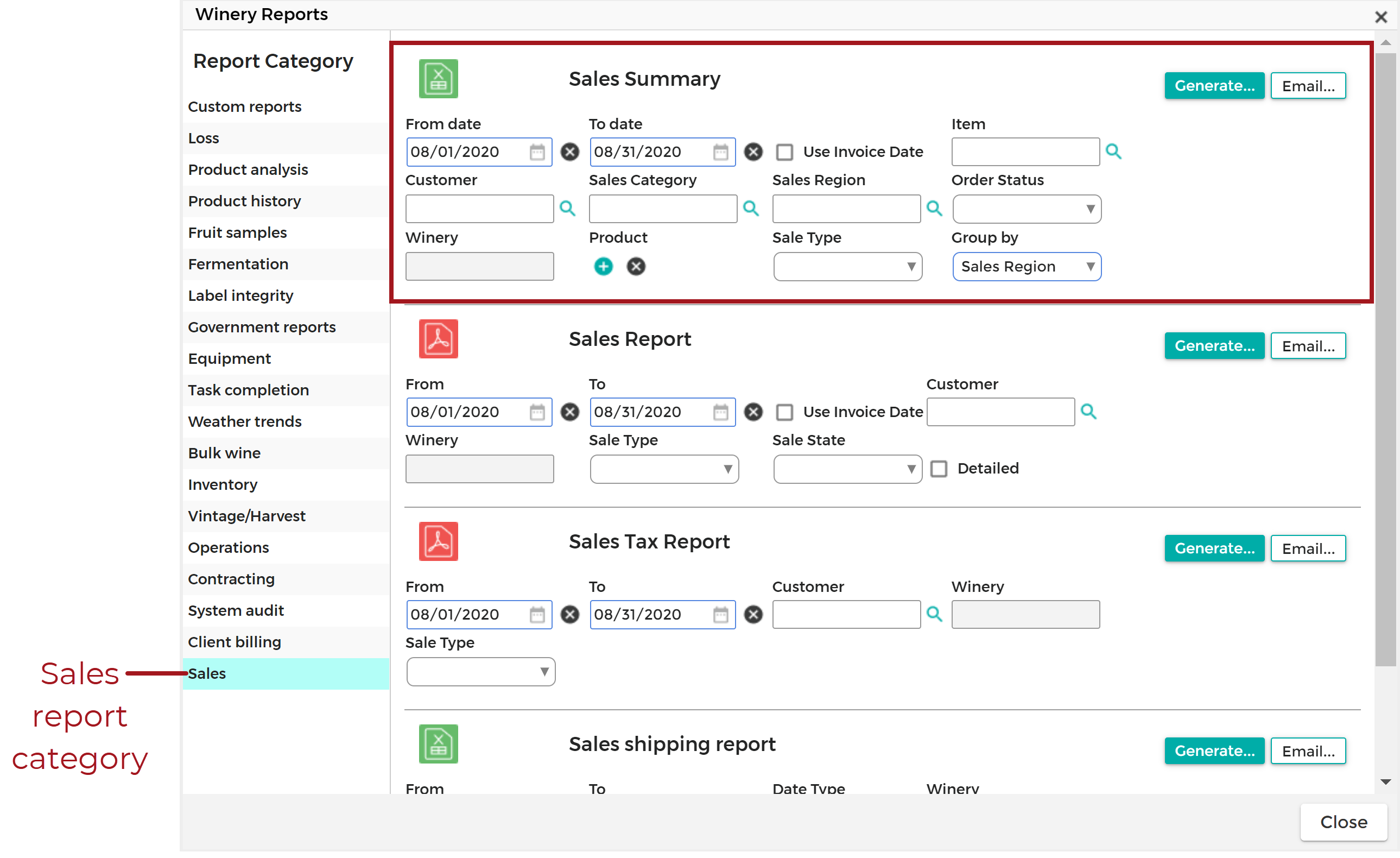Clear the Sales Report To date

click(x=753, y=412)
